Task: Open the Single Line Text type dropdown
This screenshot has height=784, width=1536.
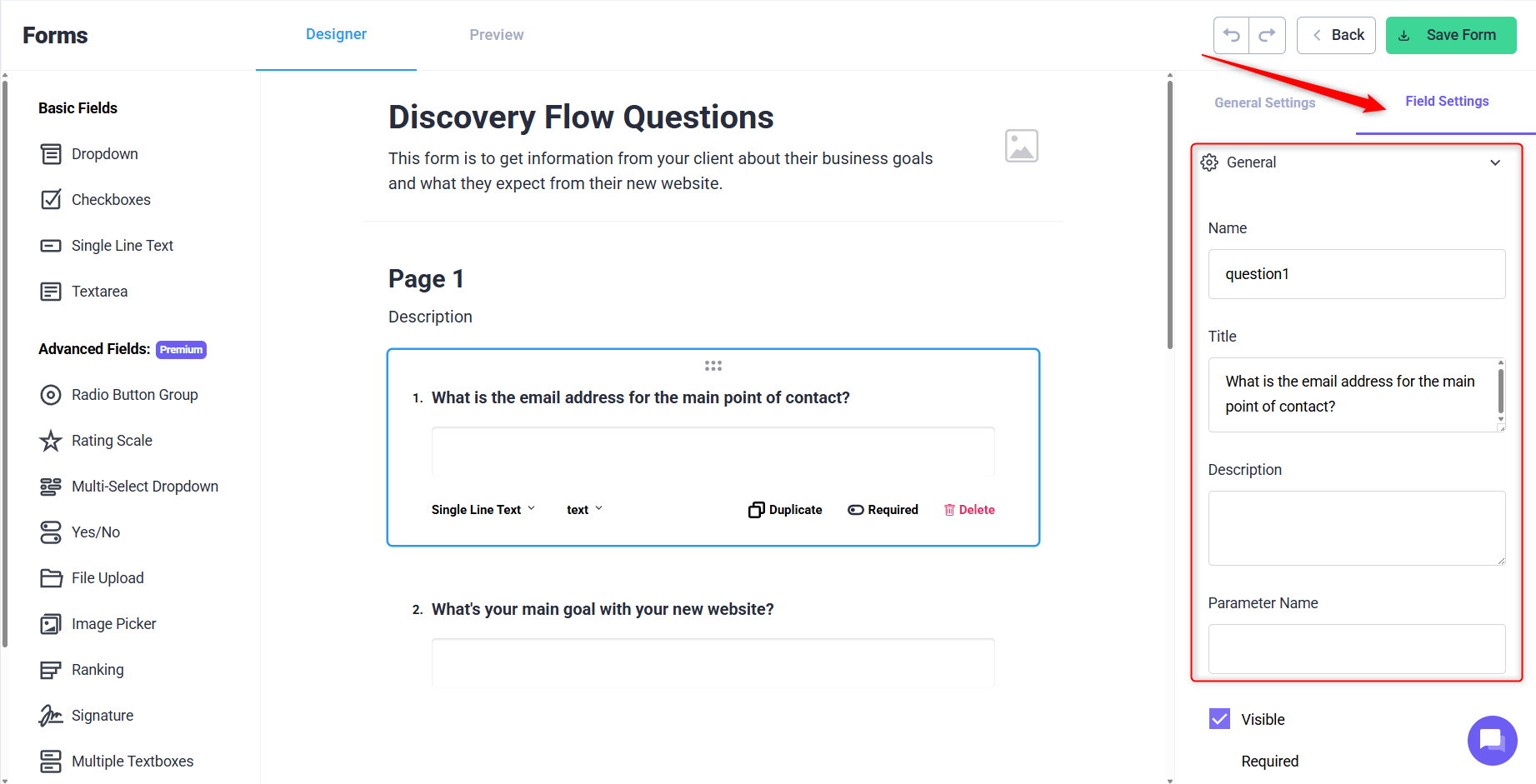Action: (483, 510)
